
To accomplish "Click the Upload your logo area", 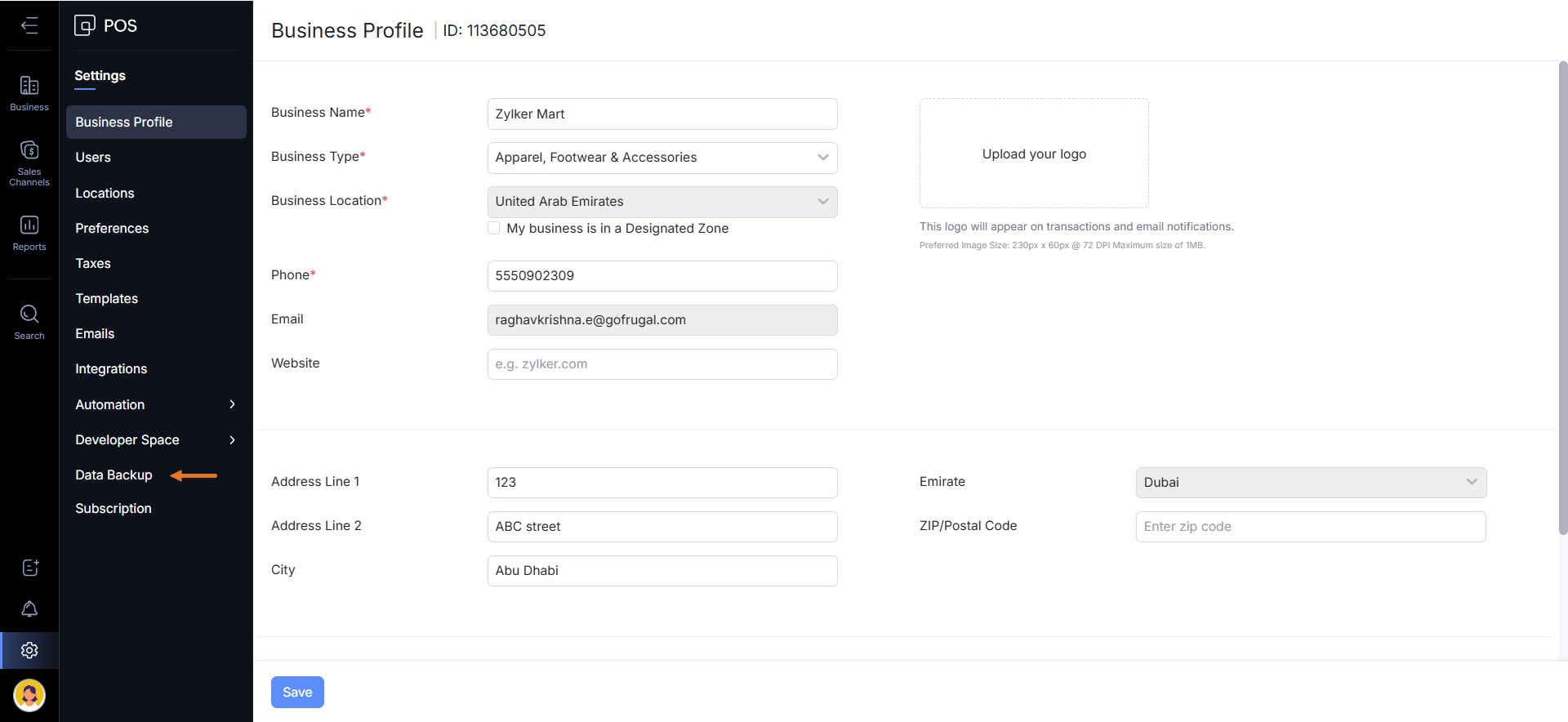I will pyautogui.click(x=1034, y=154).
